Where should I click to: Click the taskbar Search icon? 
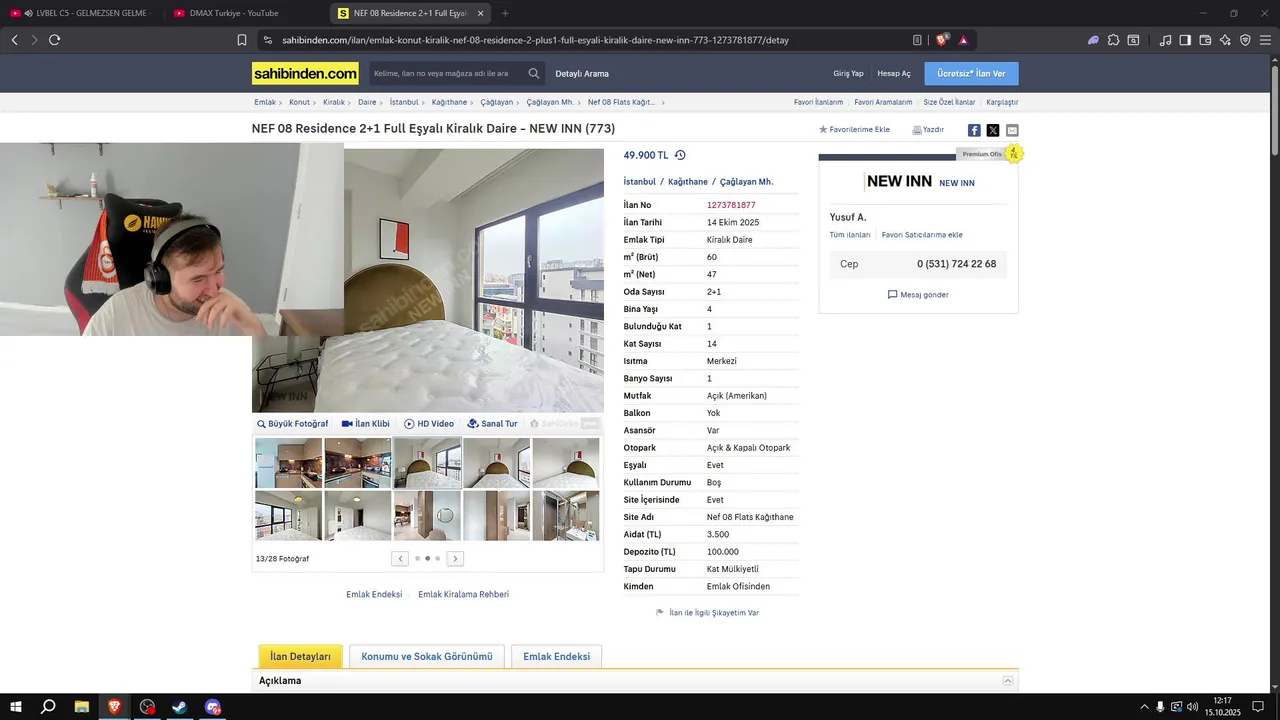pos(48,707)
